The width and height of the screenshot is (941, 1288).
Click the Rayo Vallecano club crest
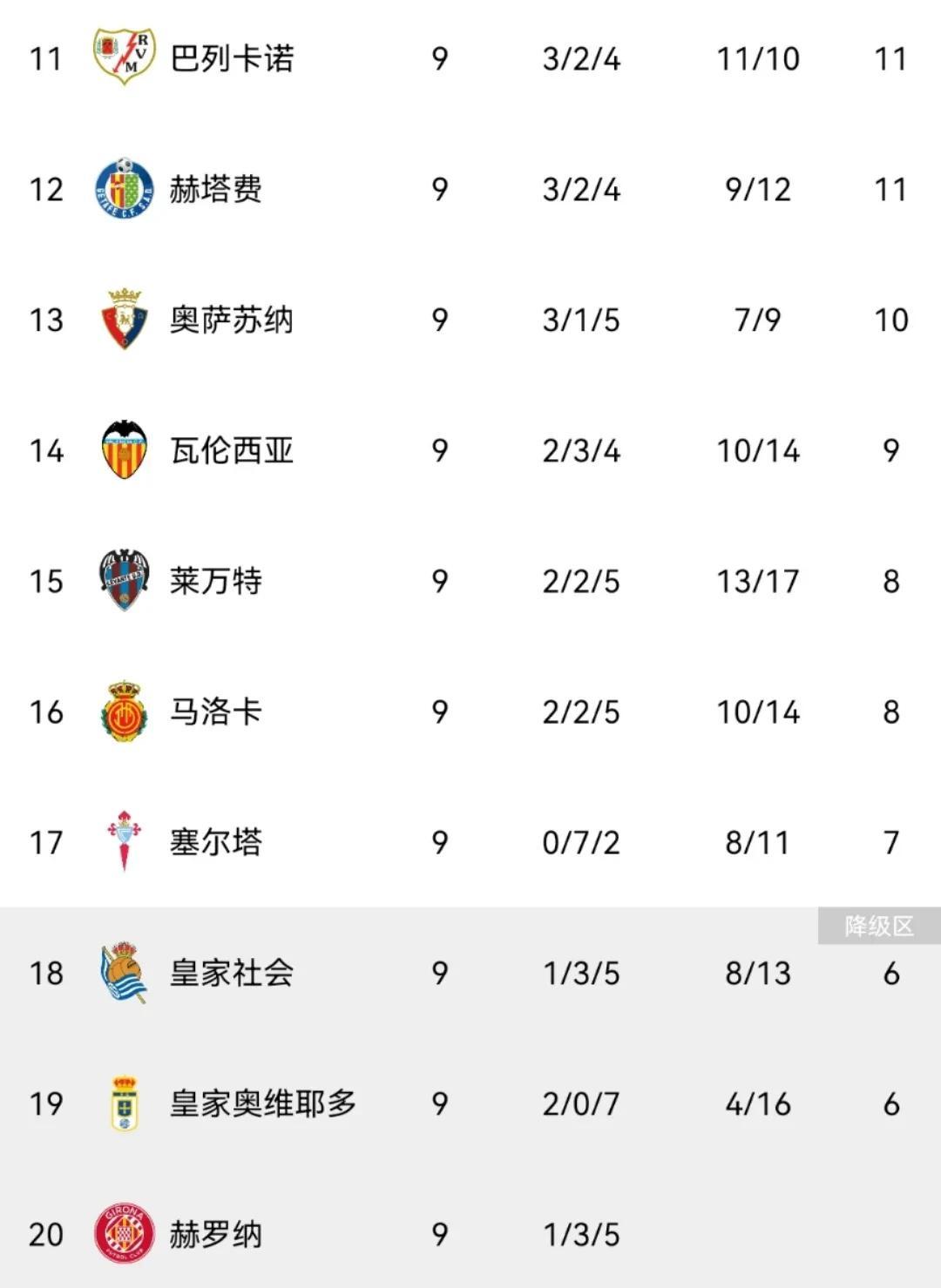click(124, 57)
